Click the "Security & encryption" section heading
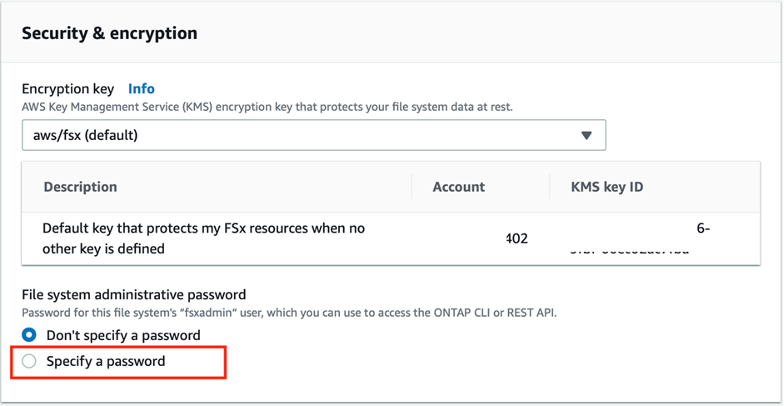This screenshot has width=784, height=406. [109, 33]
